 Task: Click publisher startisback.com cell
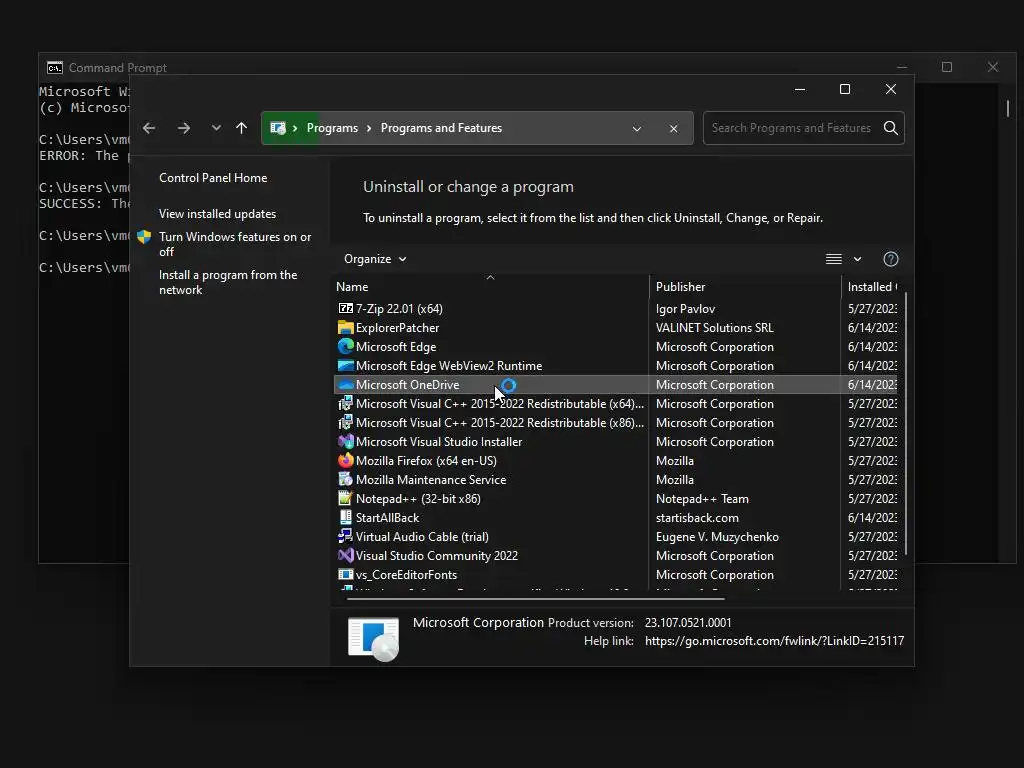(697, 517)
